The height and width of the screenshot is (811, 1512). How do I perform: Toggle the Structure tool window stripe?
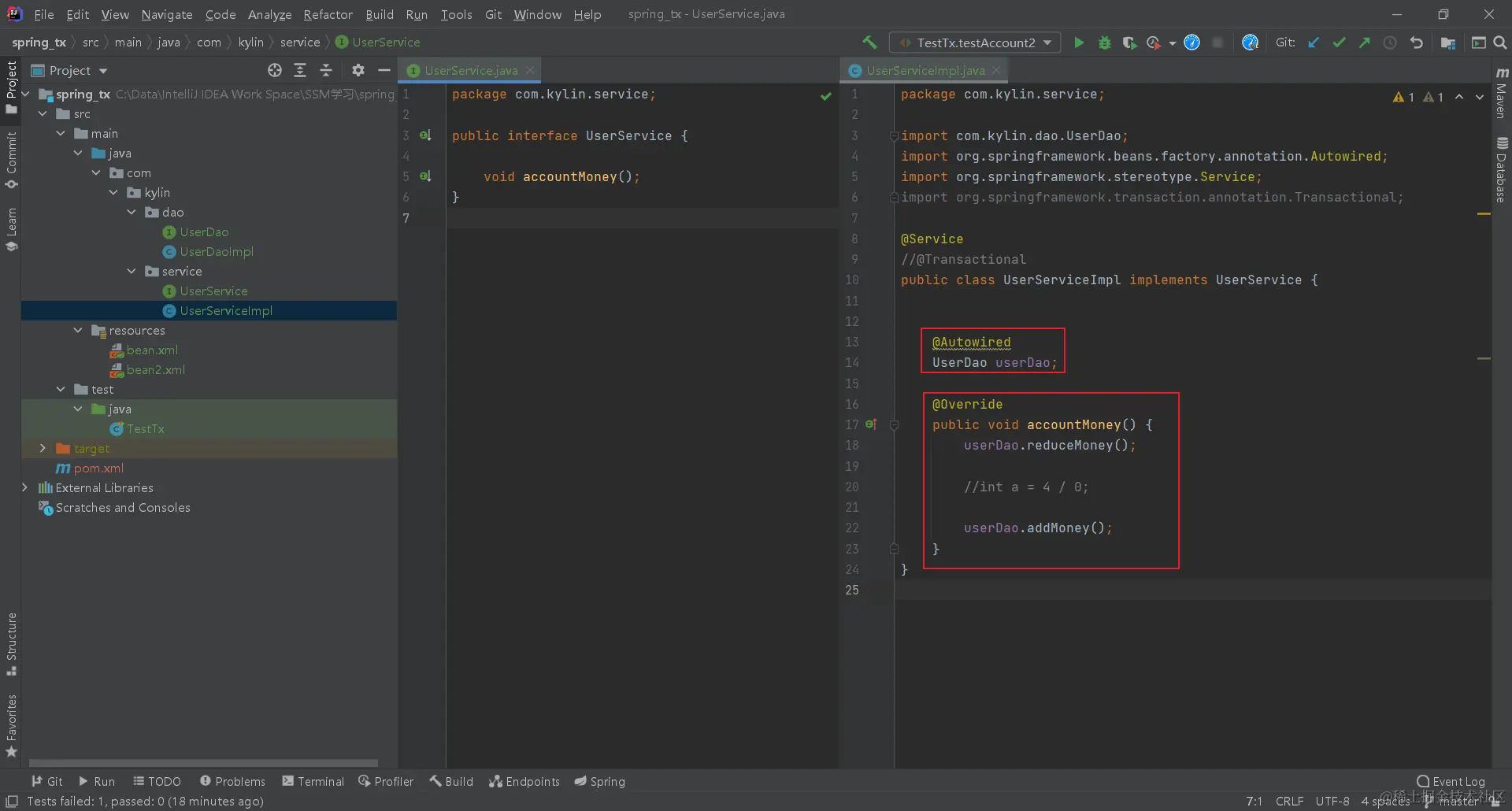point(11,643)
